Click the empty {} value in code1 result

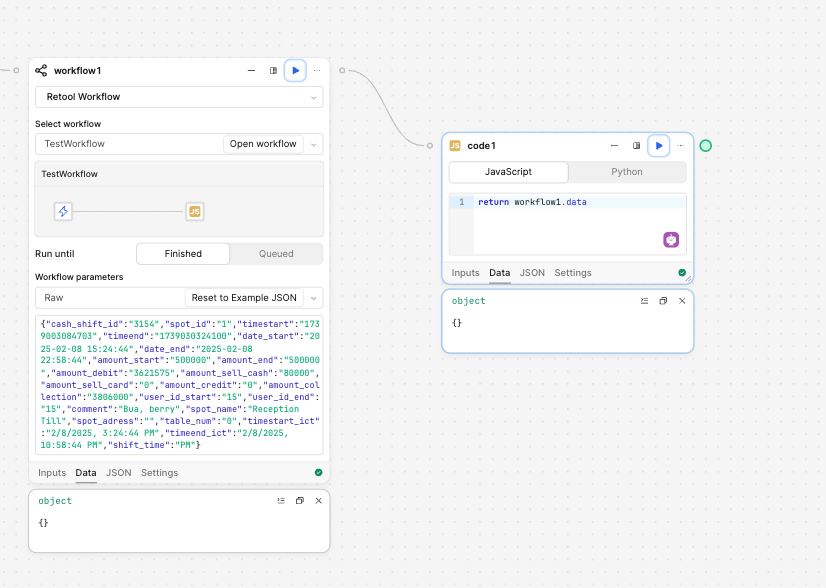tap(457, 323)
